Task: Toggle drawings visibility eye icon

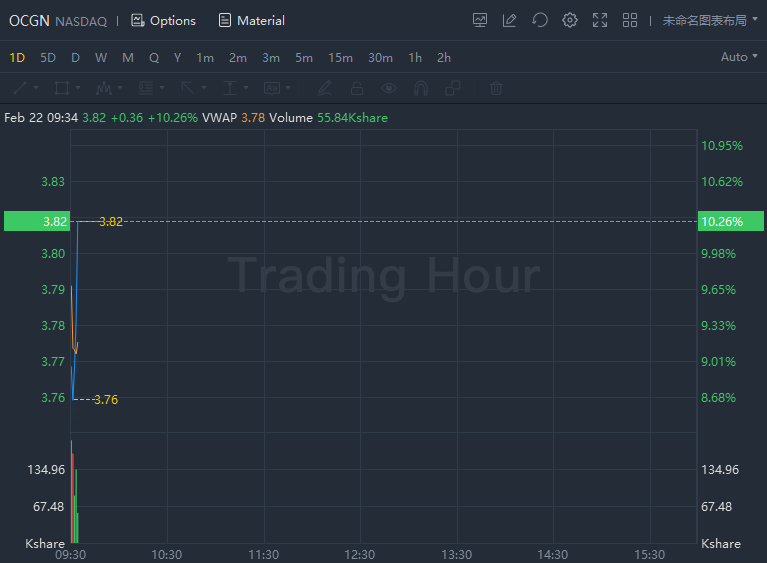Action: (389, 88)
